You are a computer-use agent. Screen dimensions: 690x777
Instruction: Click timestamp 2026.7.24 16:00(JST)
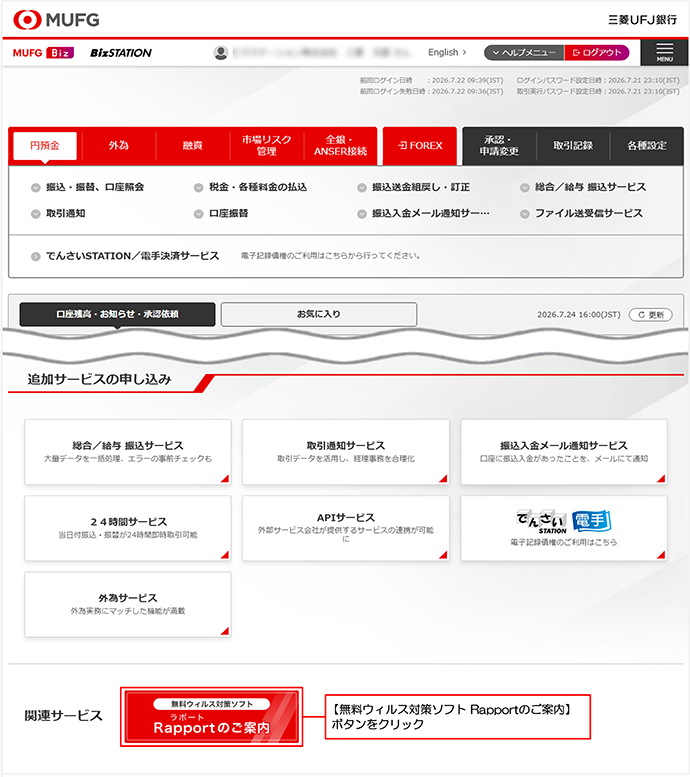point(578,315)
